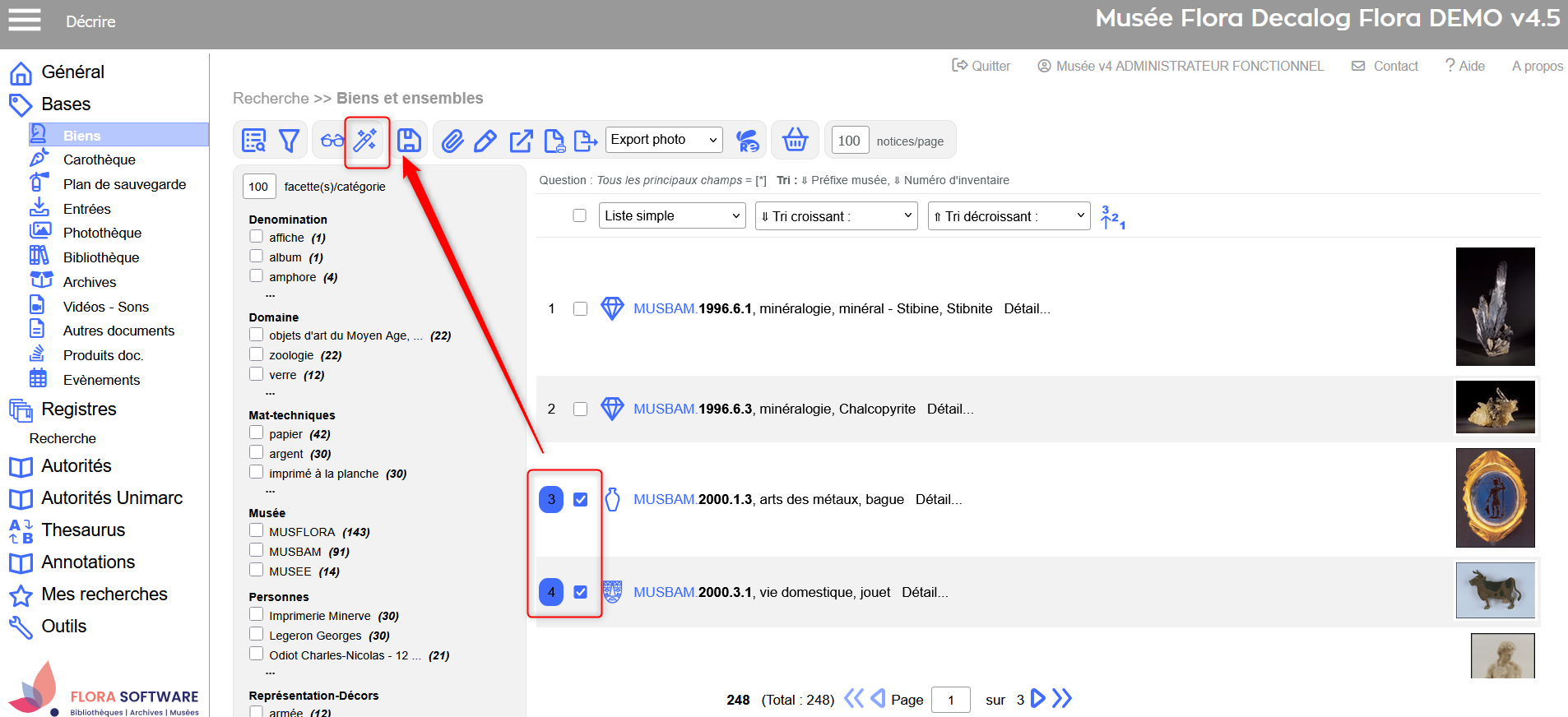Screen dimensions: 1568x717
Task: Click the floppy disk save icon
Action: click(409, 141)
